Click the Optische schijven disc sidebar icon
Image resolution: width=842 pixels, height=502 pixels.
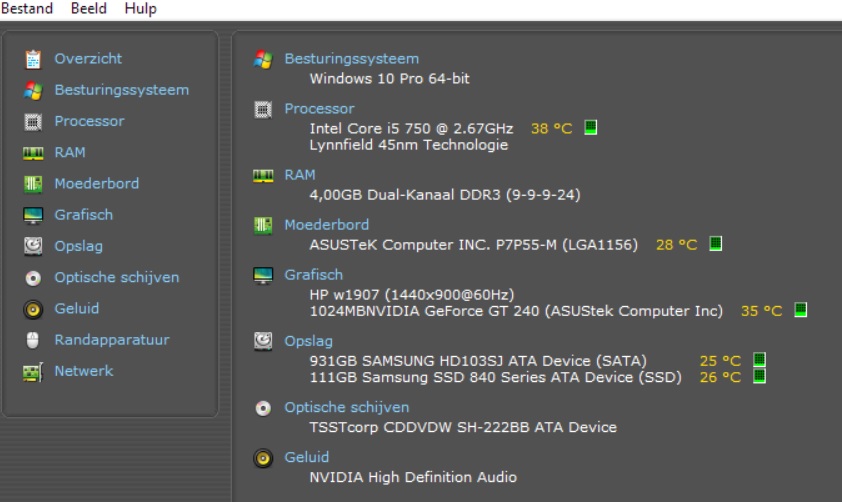coord(34,278)
